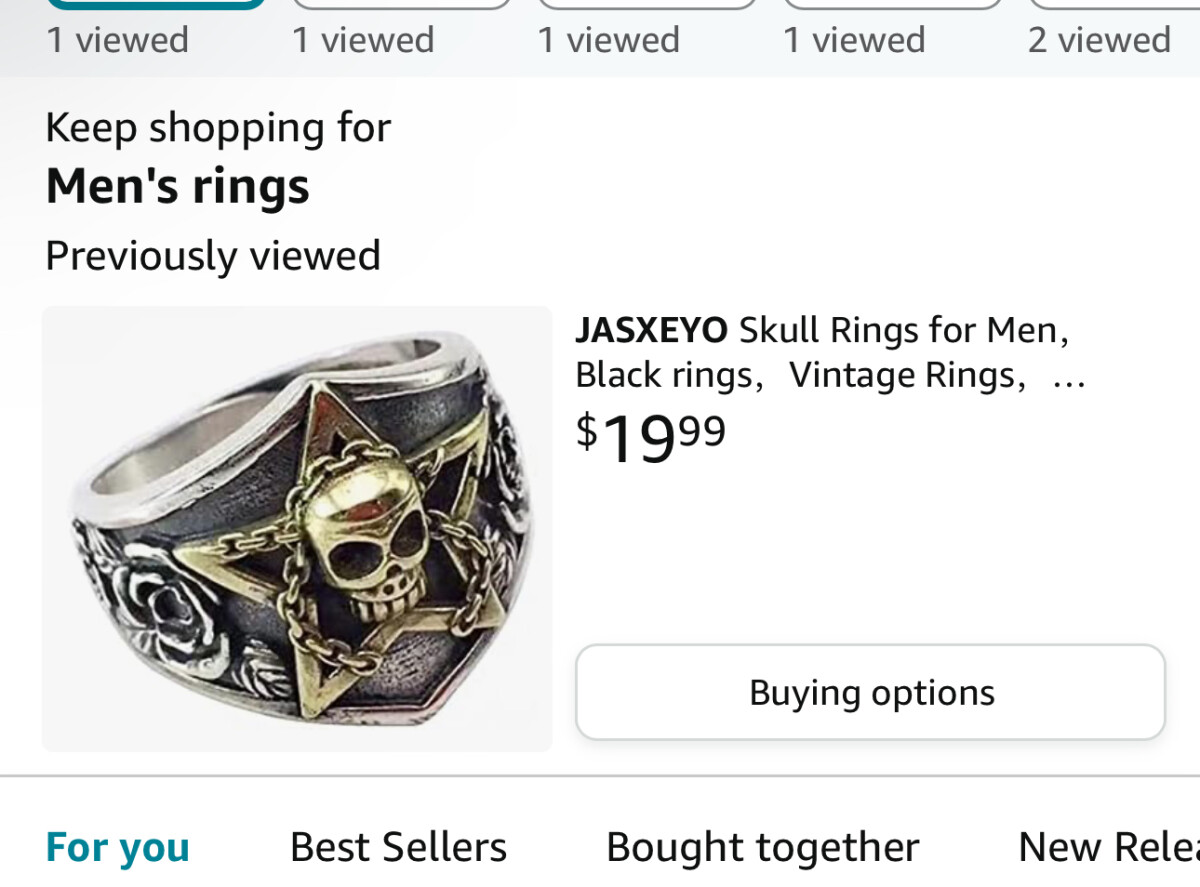The width and height of the screenshot is (1200, 887).
Task: Click the second 1 viewed label
Action: [x=363, y=40]
